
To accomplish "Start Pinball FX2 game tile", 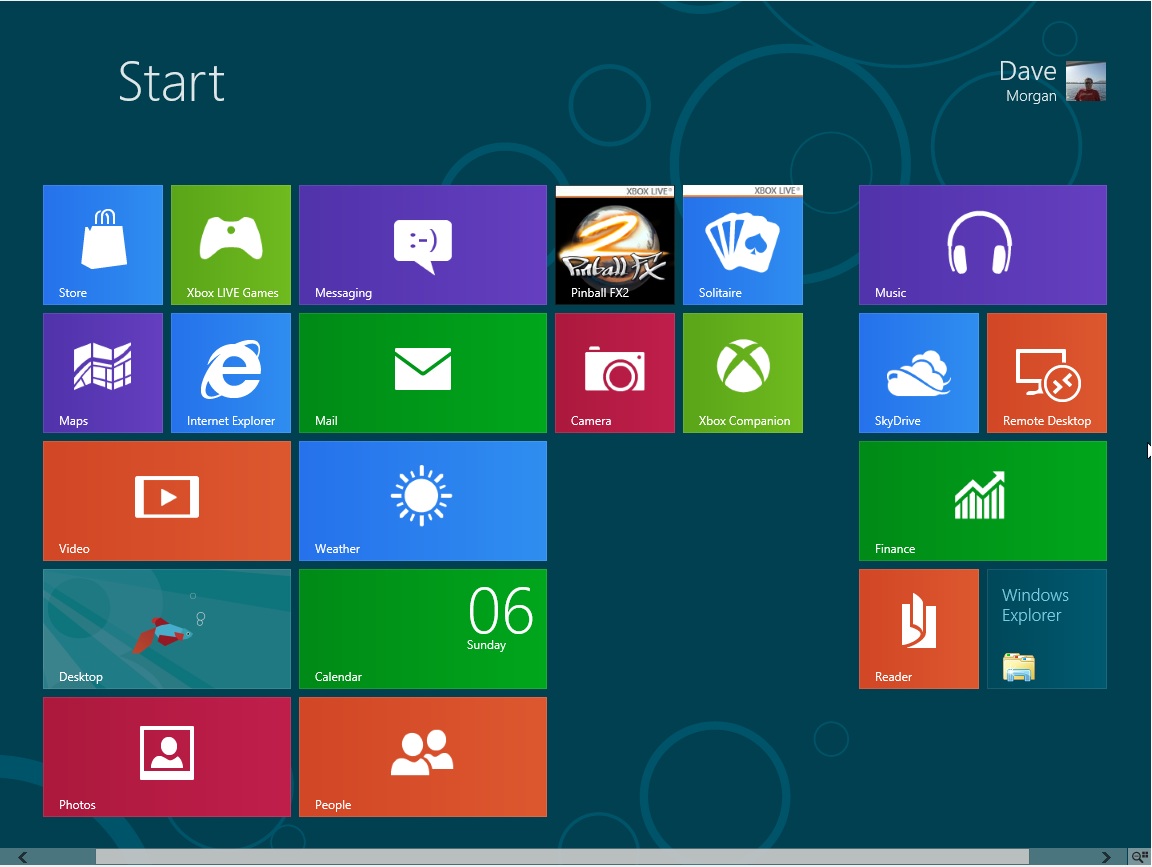I will pyautogui.click(x=615, y=245).
